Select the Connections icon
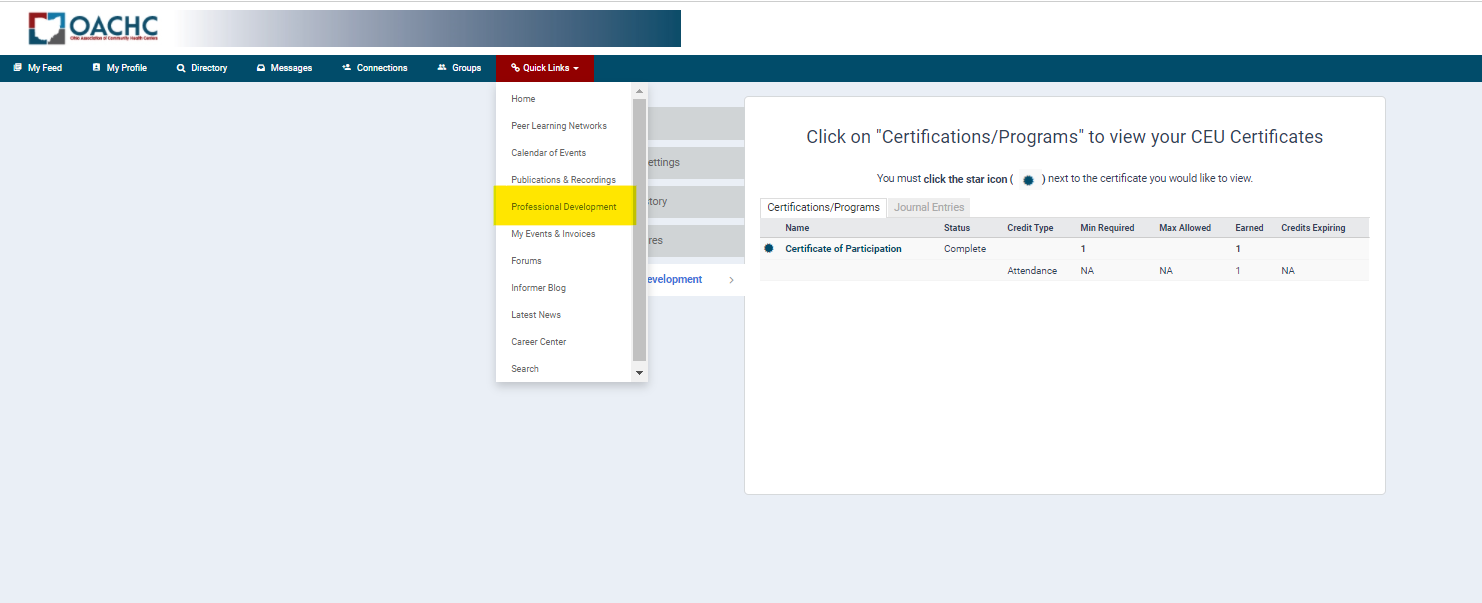Screen dimensions: 1482x603 (x=345, y=67)
